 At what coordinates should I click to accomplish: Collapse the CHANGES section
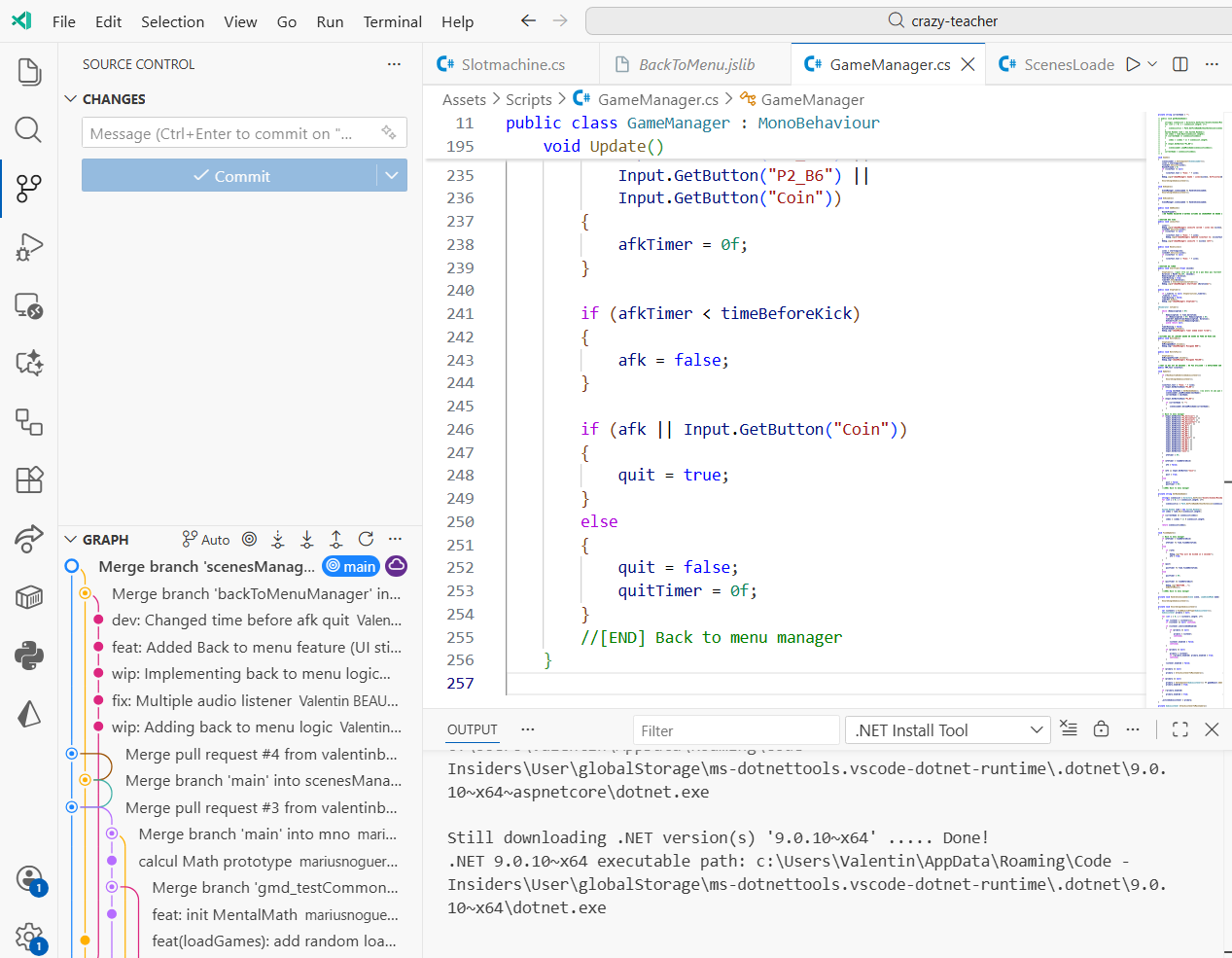point(70,99)
